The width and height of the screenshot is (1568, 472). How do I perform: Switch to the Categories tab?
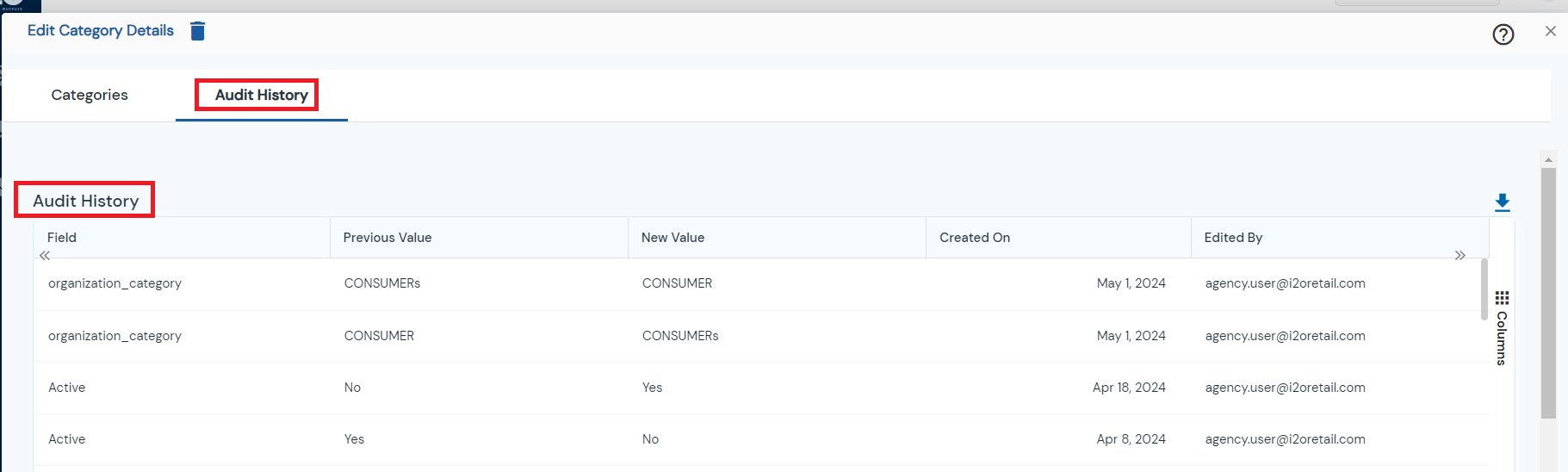point(90,95)
